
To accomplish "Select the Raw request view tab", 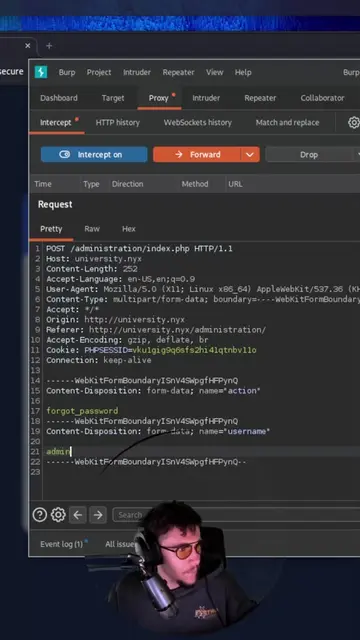I will (x=92, y=229).
